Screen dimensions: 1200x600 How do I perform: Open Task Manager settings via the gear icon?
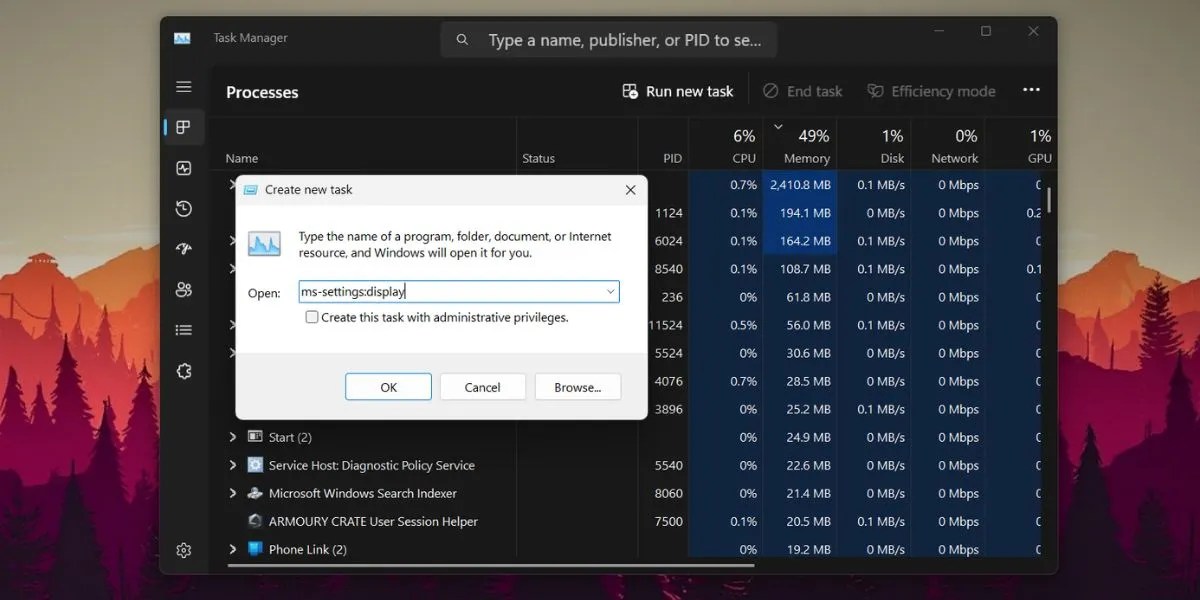[x=183, y=550]
